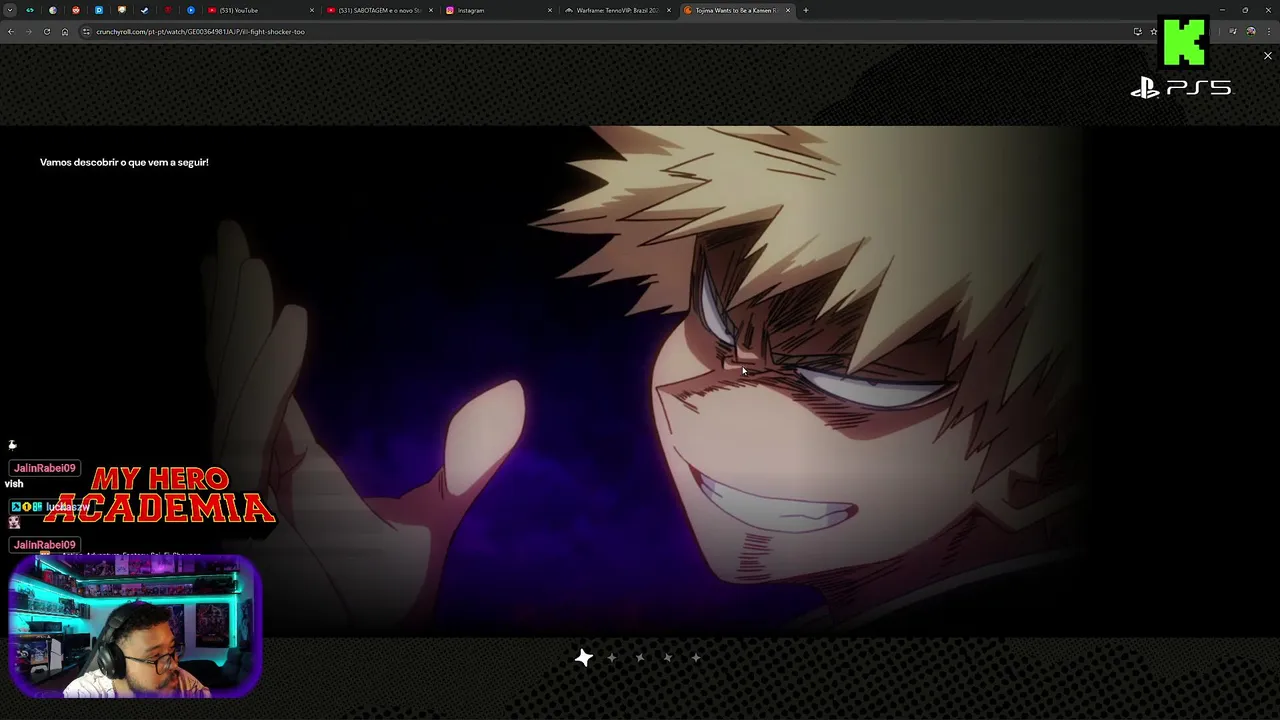This screenshot has width=1280, height=720.
Task: Open the Chrome three-dot menu
Action: pos(1268,31)
